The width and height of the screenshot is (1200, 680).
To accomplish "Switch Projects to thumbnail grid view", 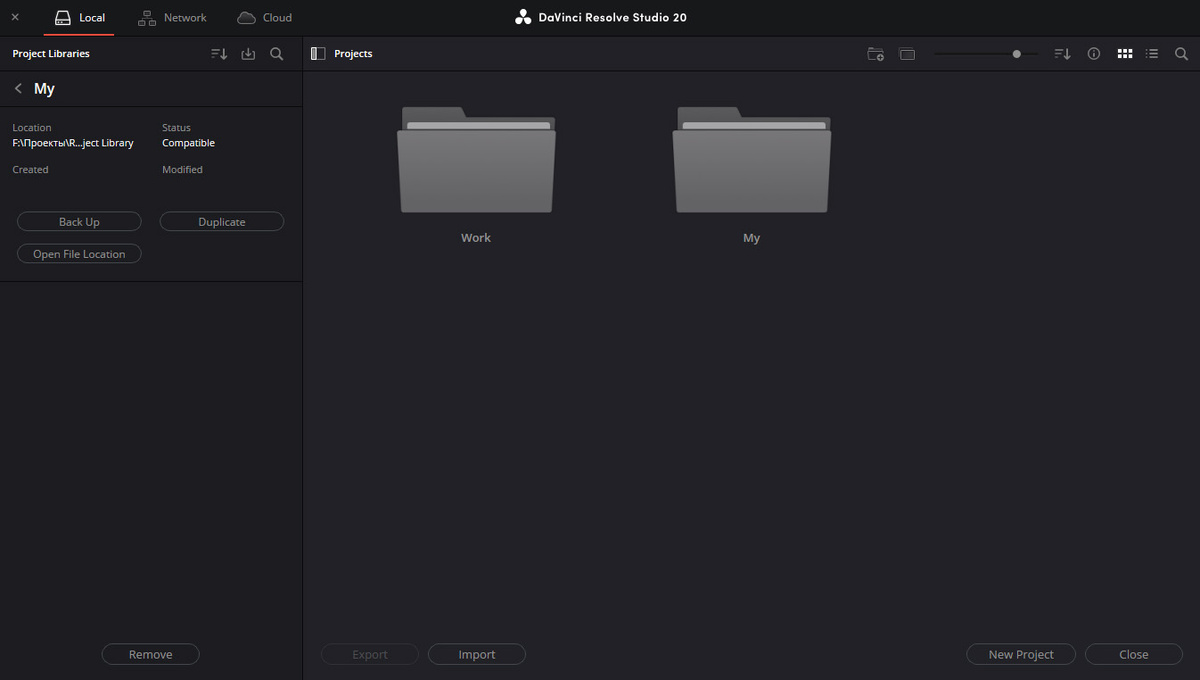I will (x=1125, y=54).
